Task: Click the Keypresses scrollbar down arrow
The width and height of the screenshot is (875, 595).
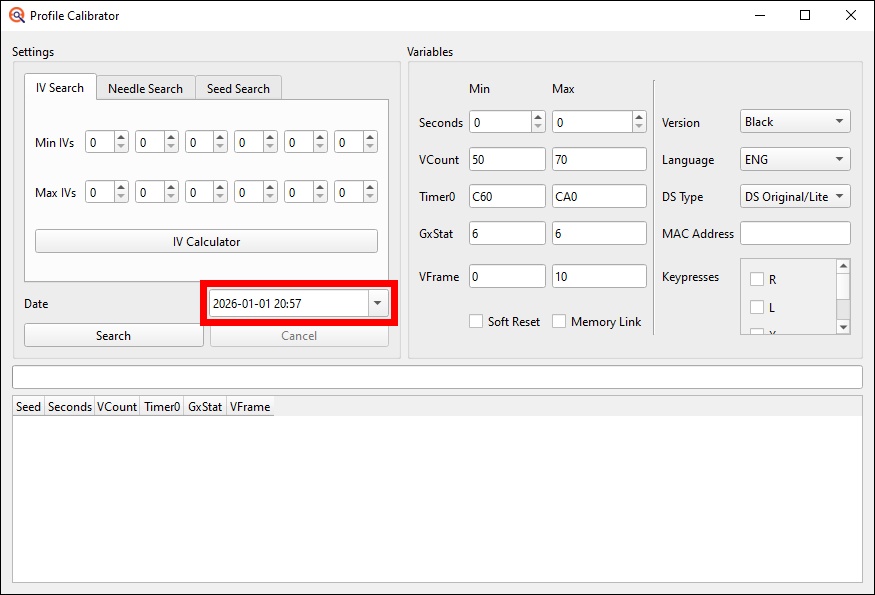Action: (x=843, y=328)
